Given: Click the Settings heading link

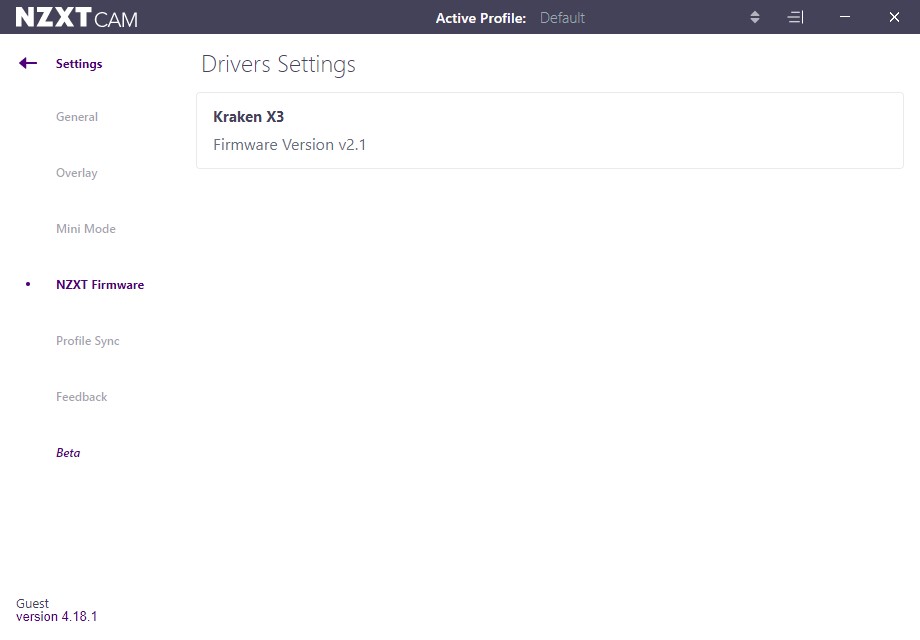Looking at the screenshot, I should point(79,64).
